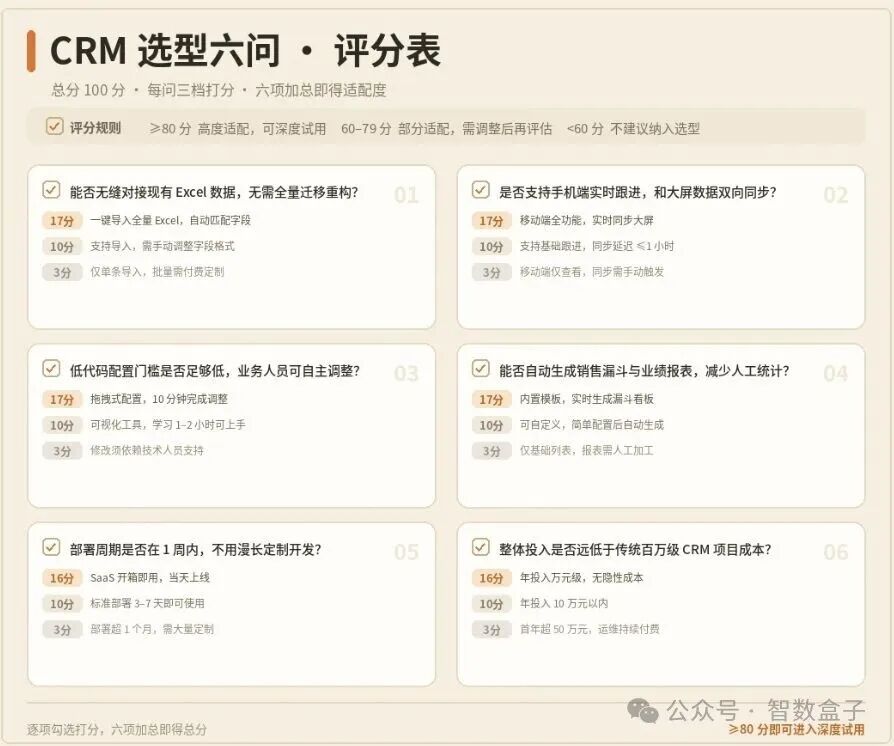Viewport: 894px width, 746px height.
Task: Tick the 低代码配置门槛 question checkbox
Action: point(51,368)
